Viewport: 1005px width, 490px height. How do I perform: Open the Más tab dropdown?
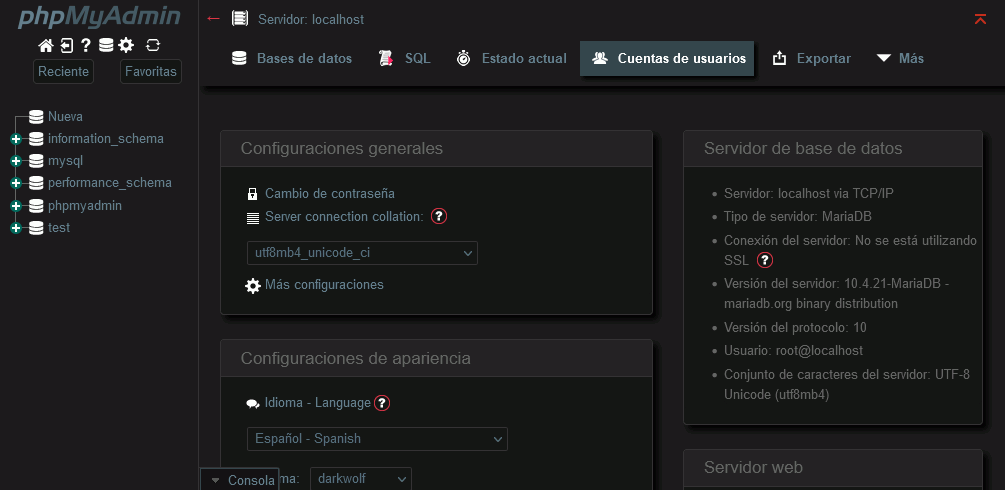coord(900,58)
